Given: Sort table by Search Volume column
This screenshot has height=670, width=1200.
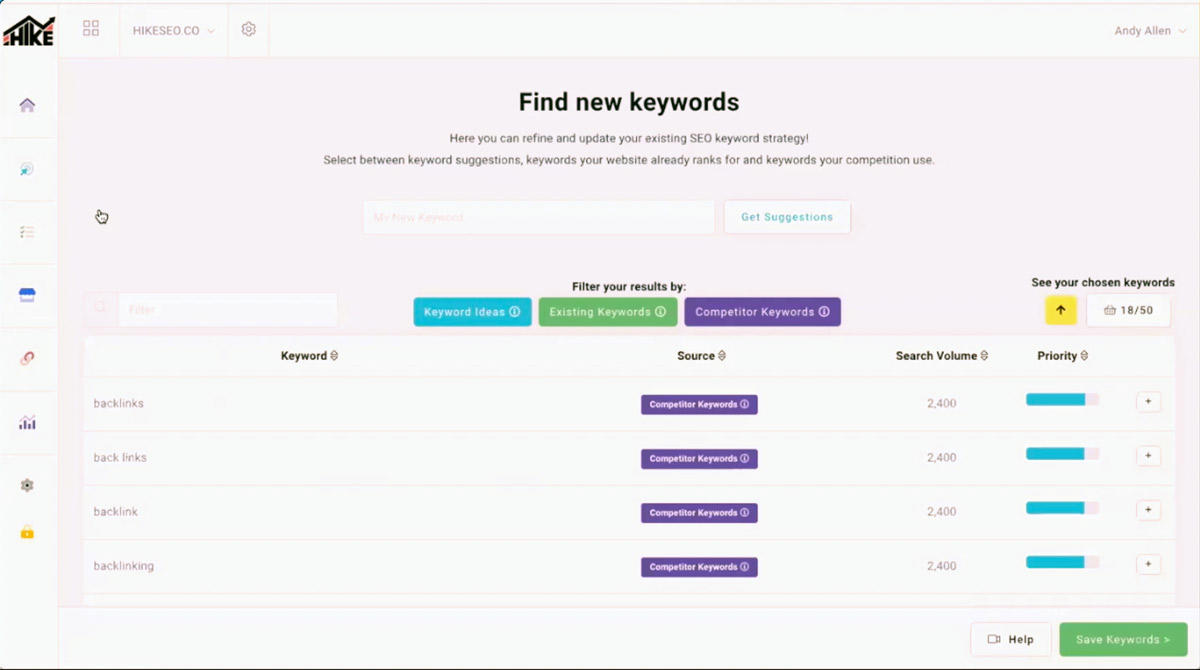Looking at the screenshot, I should (x=942, y=356).
